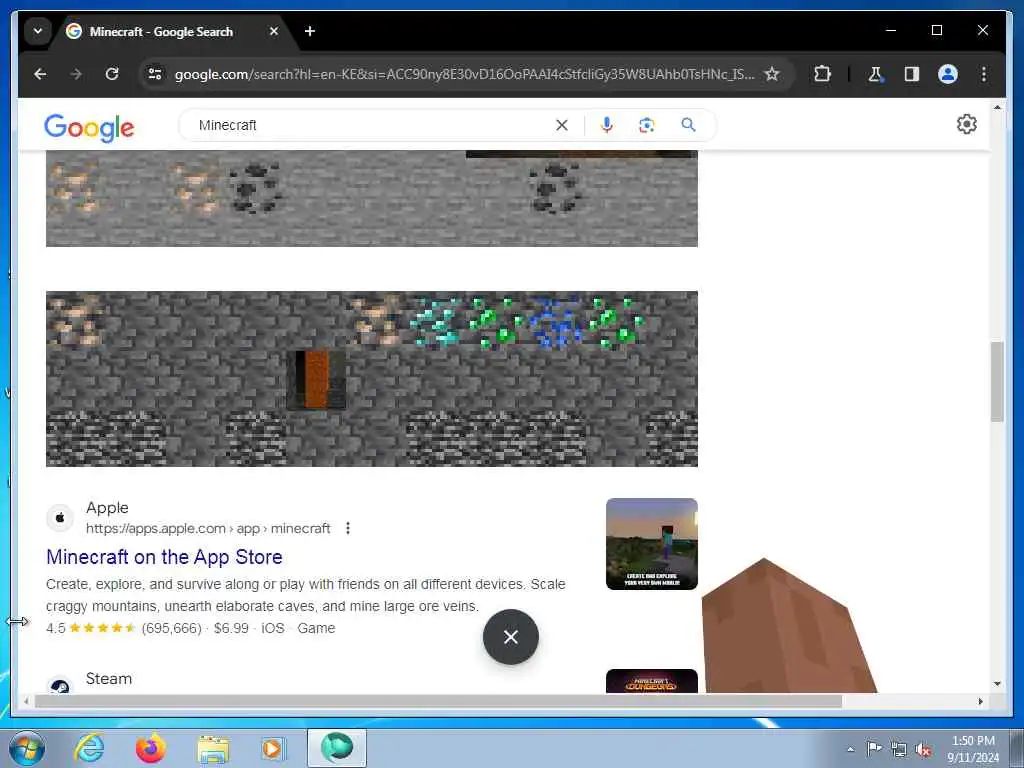Click the Apple favicon in the result

coord(60,518)
